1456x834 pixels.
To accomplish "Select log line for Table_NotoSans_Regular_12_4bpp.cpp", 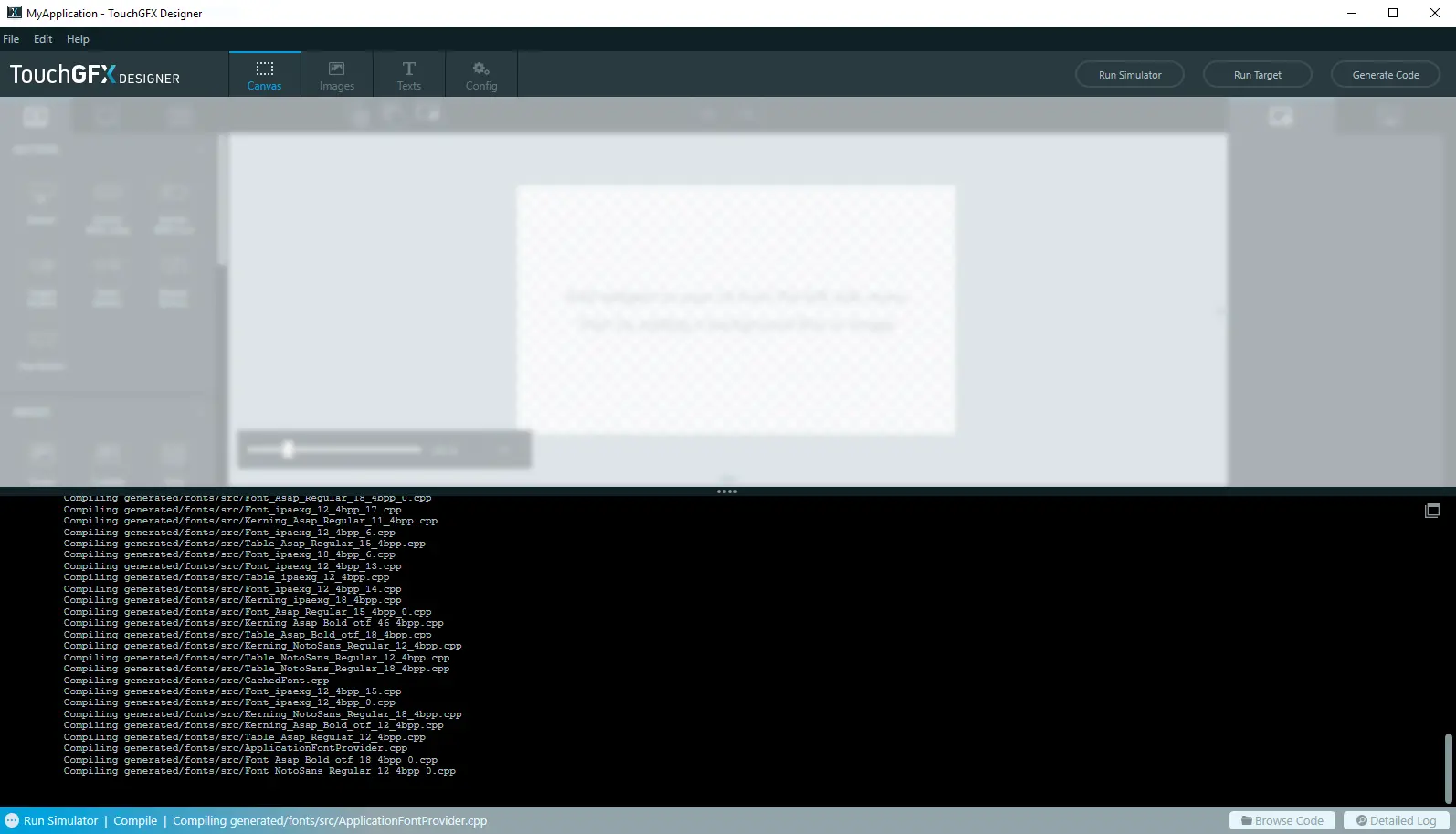I will (257, 658).
